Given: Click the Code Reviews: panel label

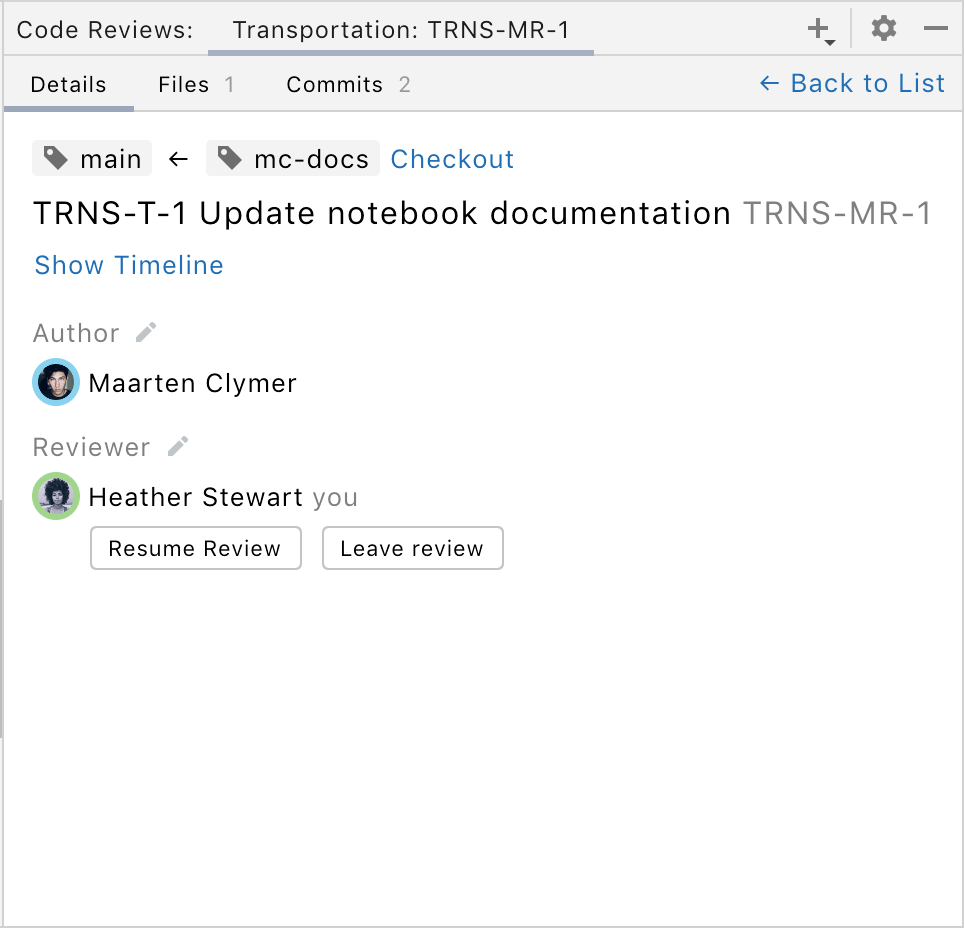Looking at the screenshot, I should click(105, 30).
